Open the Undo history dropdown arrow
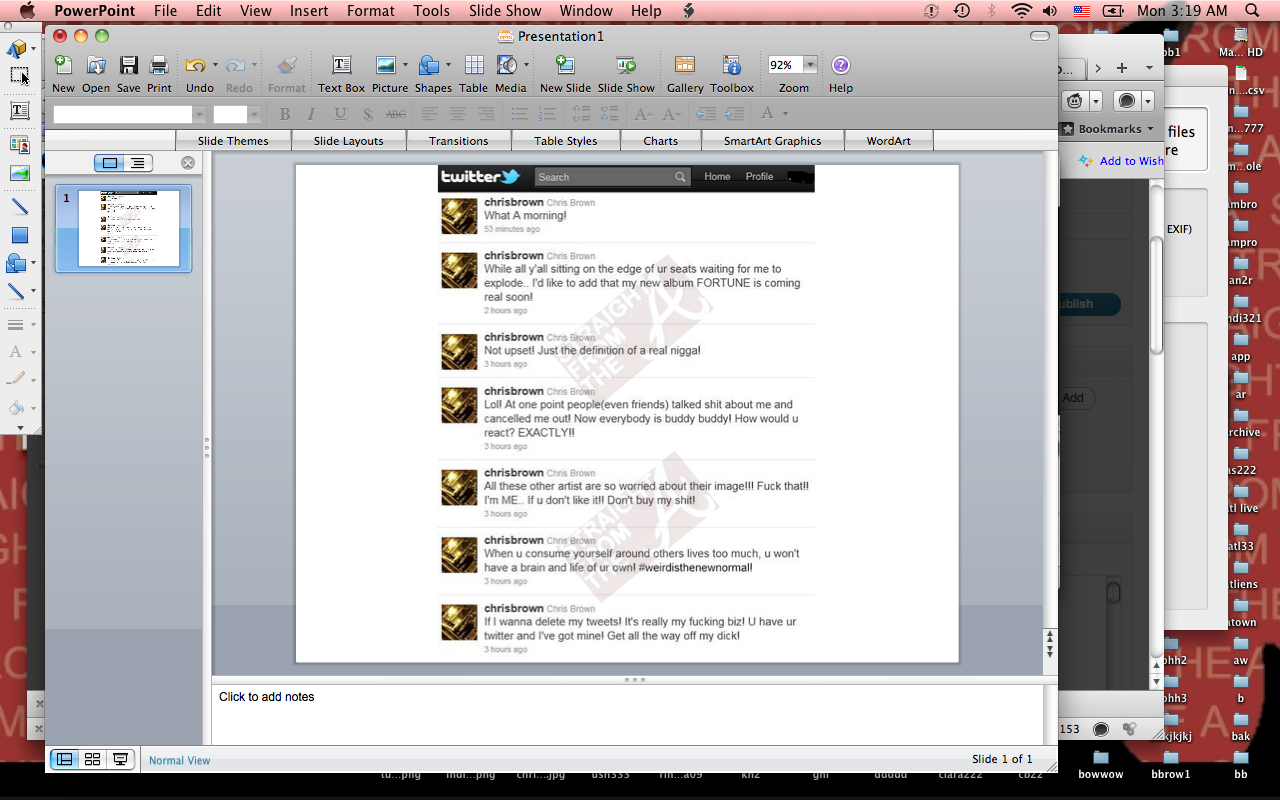Image resolution: width=1280 pixels, height=800 pixels. click(214, 65)
